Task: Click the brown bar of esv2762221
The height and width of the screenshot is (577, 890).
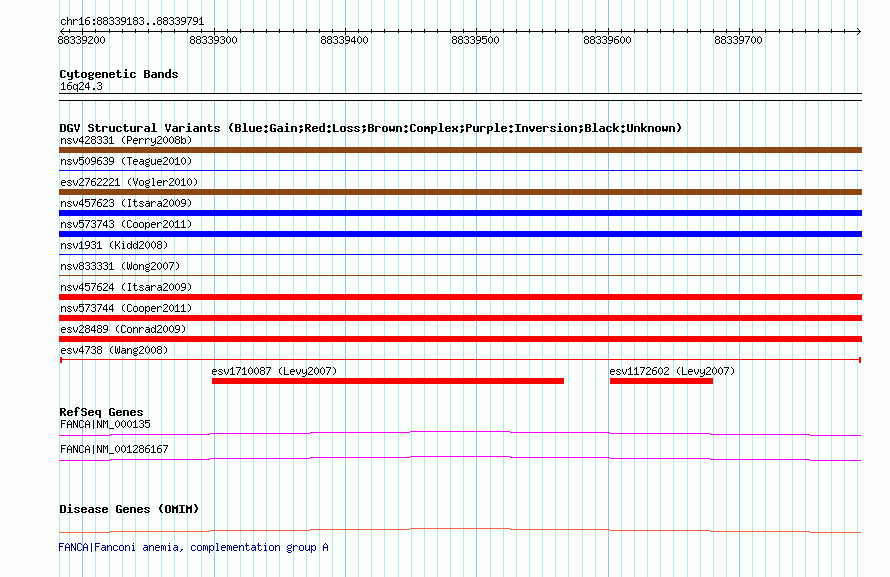Action: [x=460, y=192]
